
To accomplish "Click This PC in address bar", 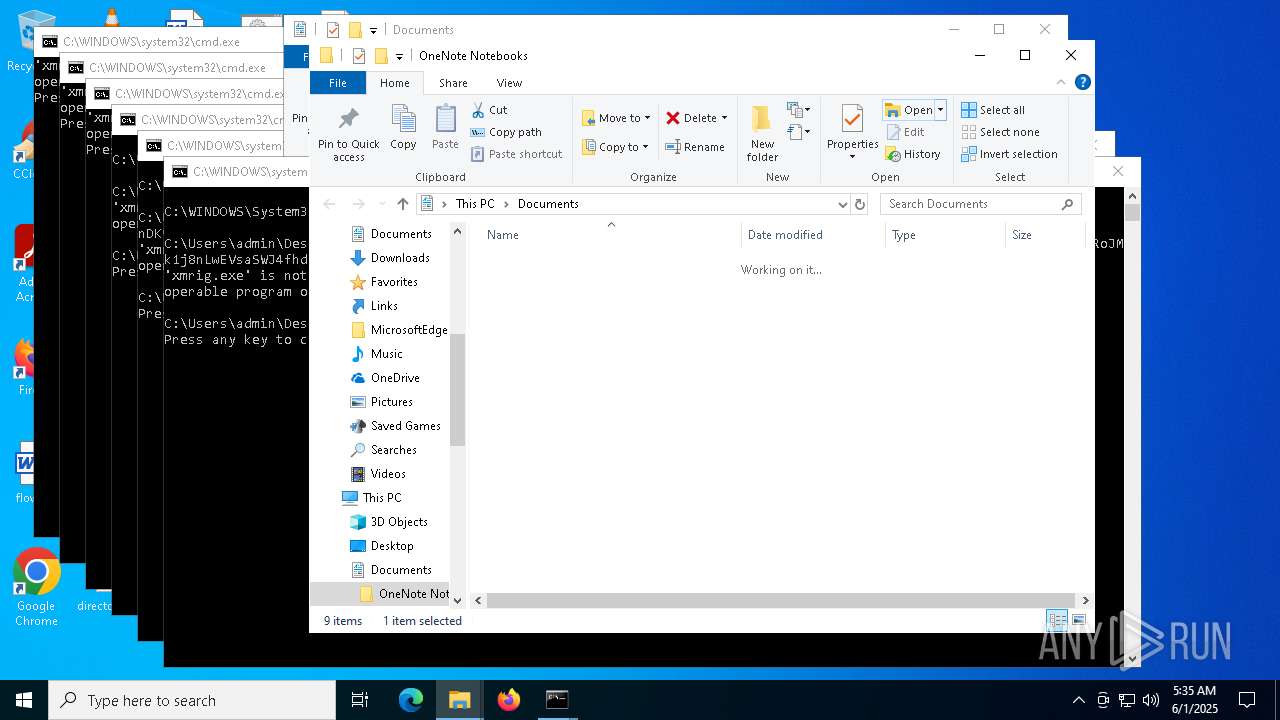I will tap(475, 204).
